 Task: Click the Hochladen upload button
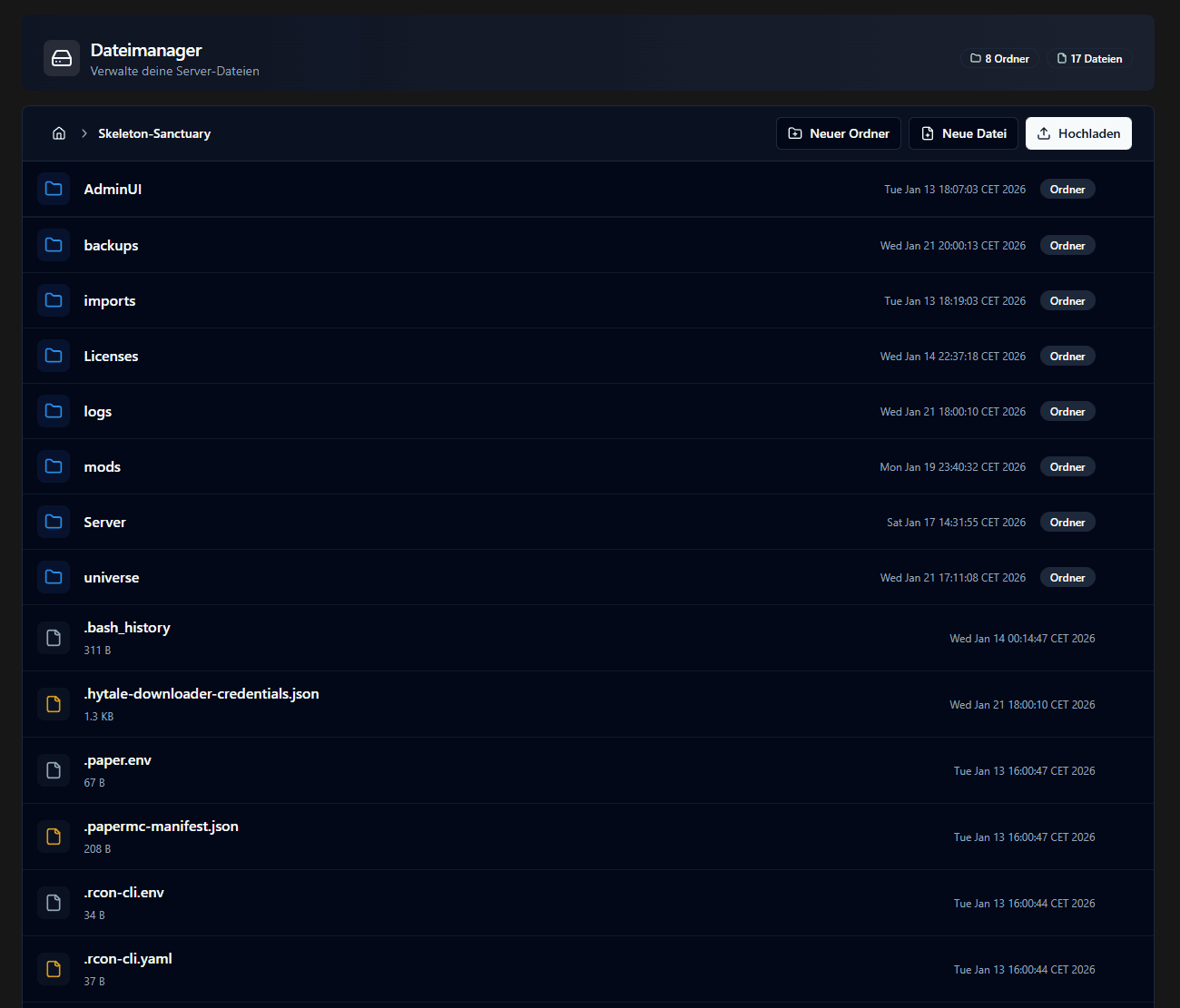coord(1078,133)
